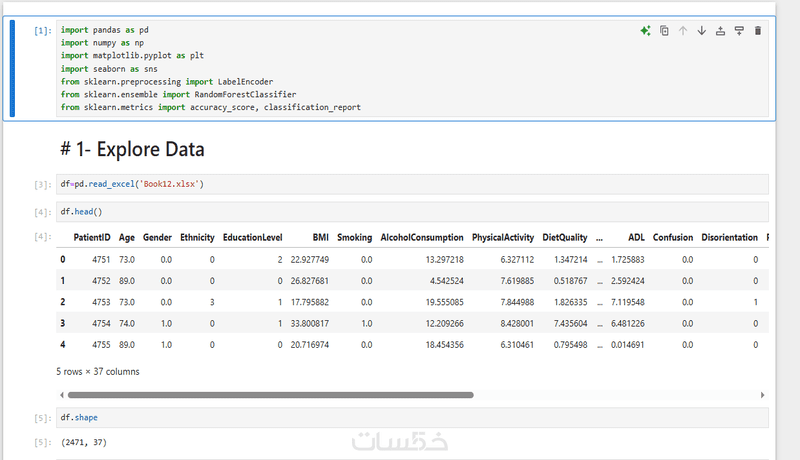Click the Age column header
This screenshot has height=460, width=800.
[127, 238]
